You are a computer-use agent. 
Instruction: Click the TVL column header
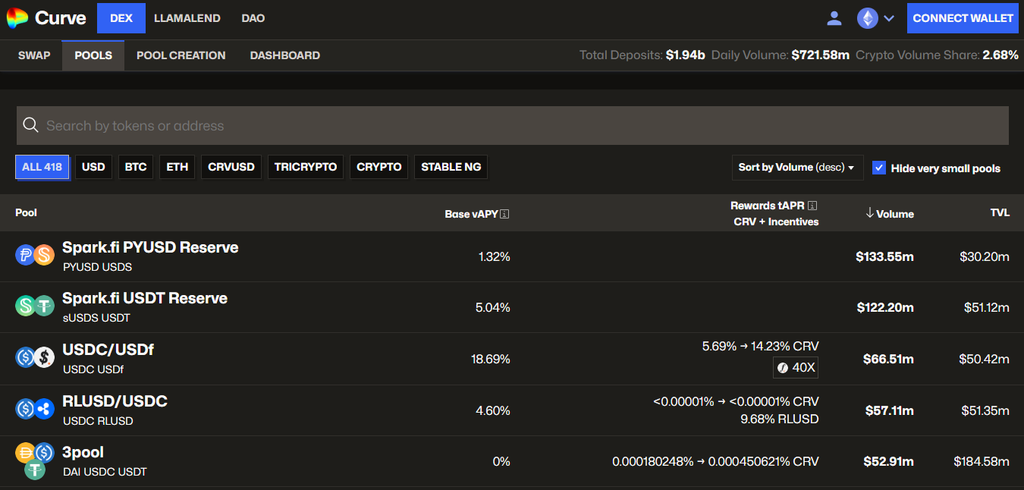pyautogui.click(x=999, y=212)
